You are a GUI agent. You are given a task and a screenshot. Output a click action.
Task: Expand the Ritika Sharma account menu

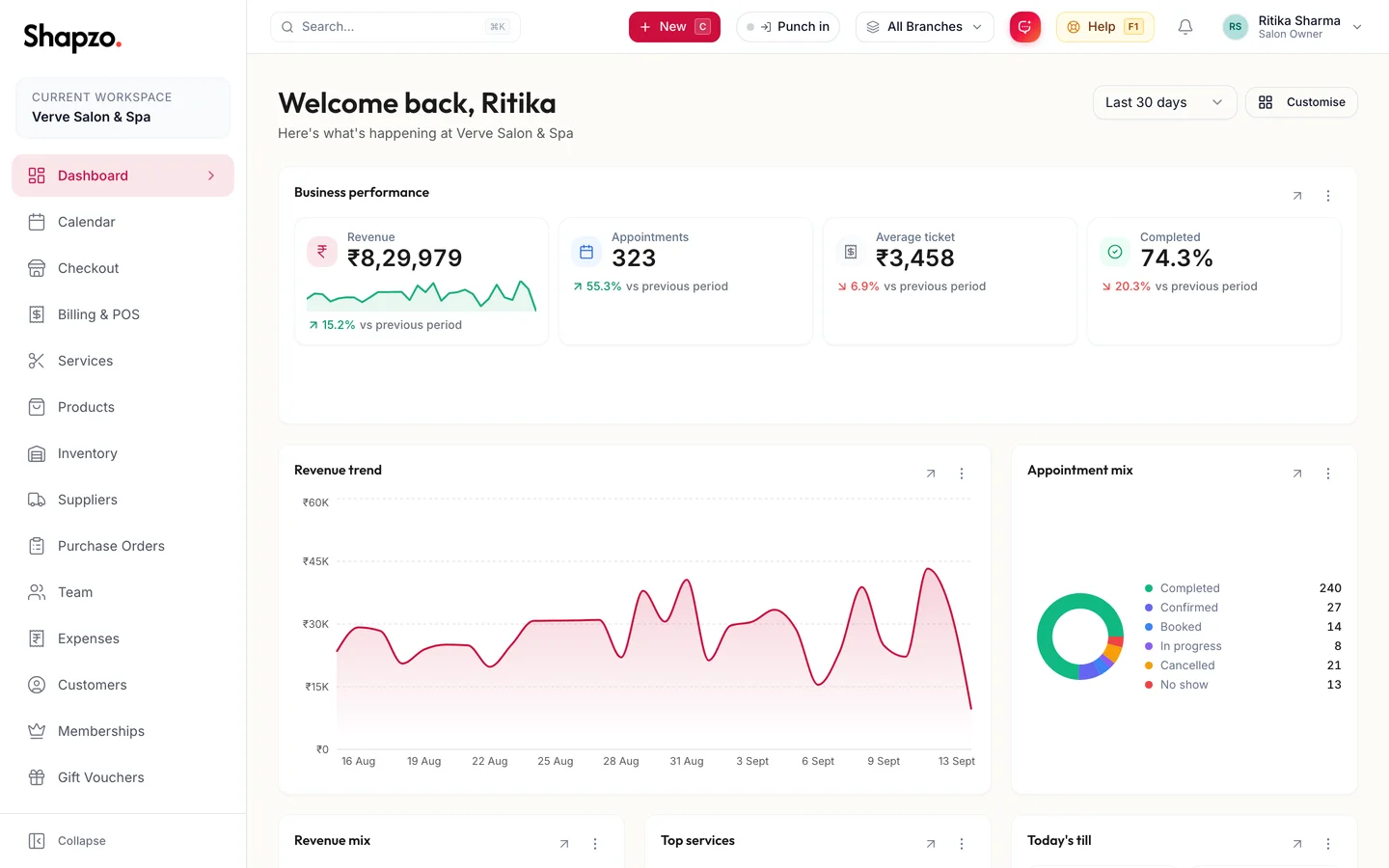point(1294,27)
